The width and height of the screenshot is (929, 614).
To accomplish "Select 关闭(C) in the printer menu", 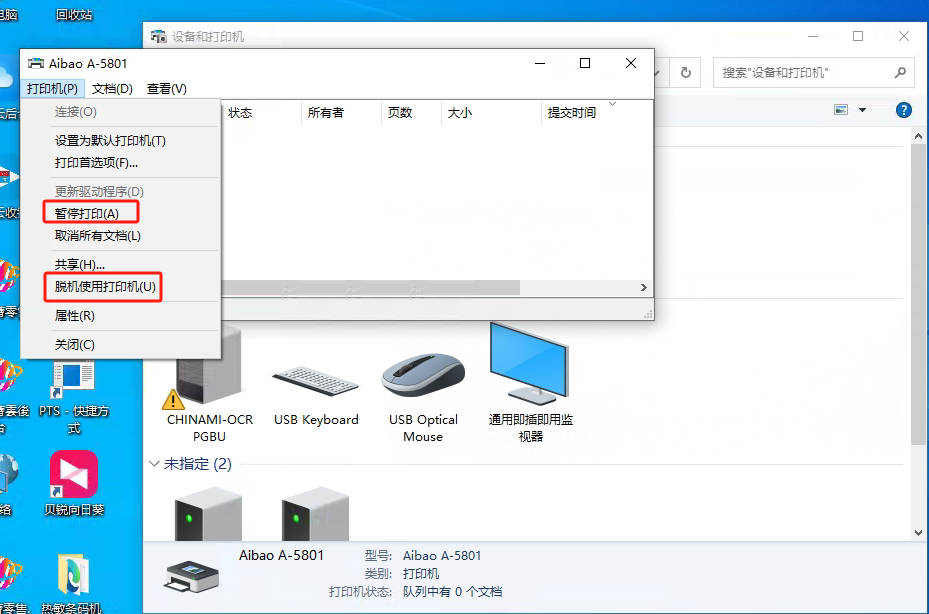I will click(75, 344).
